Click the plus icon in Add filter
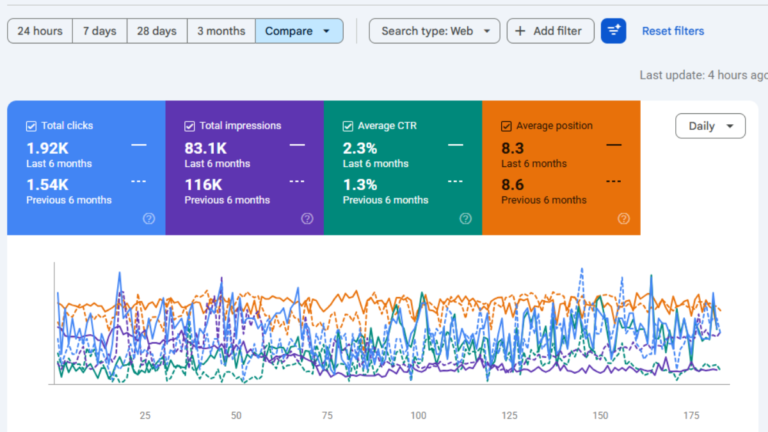The width and height of the screenshot is (768, 432). [x=520, y=31]
